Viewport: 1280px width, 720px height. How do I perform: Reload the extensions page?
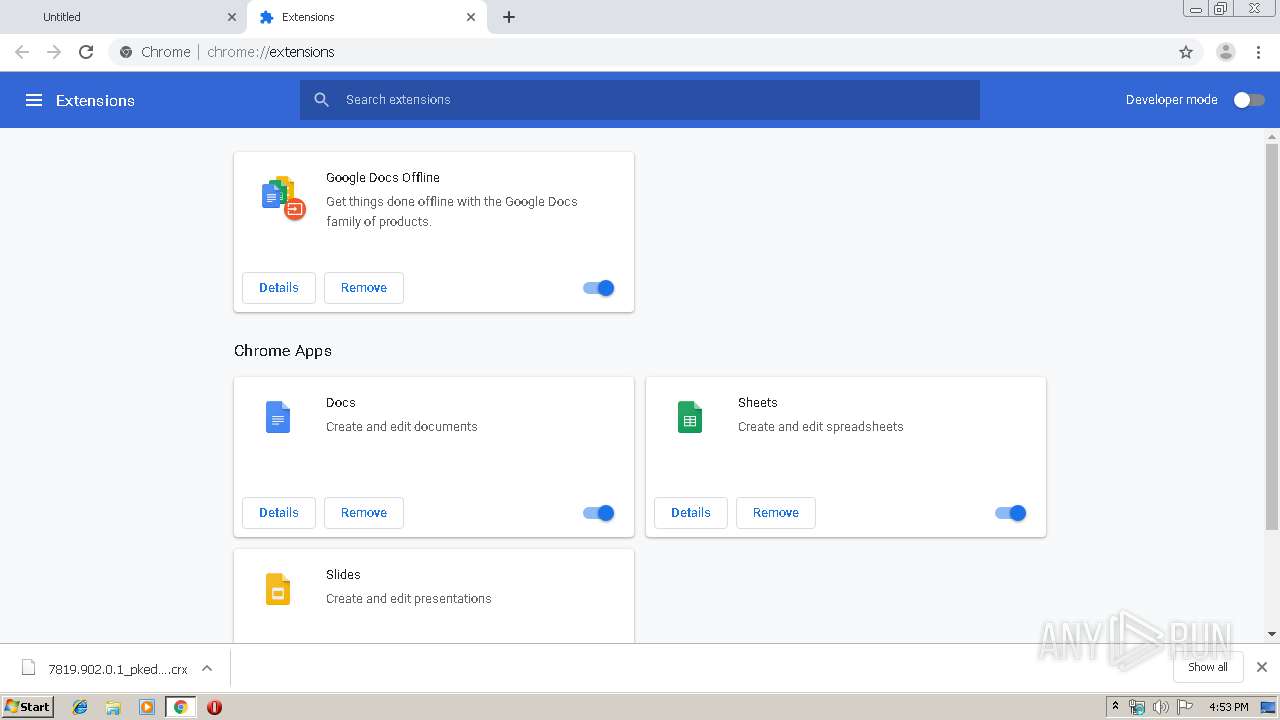click(86, 52)
